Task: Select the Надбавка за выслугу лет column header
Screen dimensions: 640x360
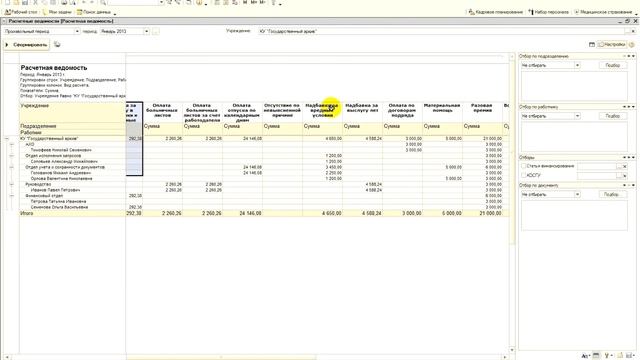Action: point(362,112)
